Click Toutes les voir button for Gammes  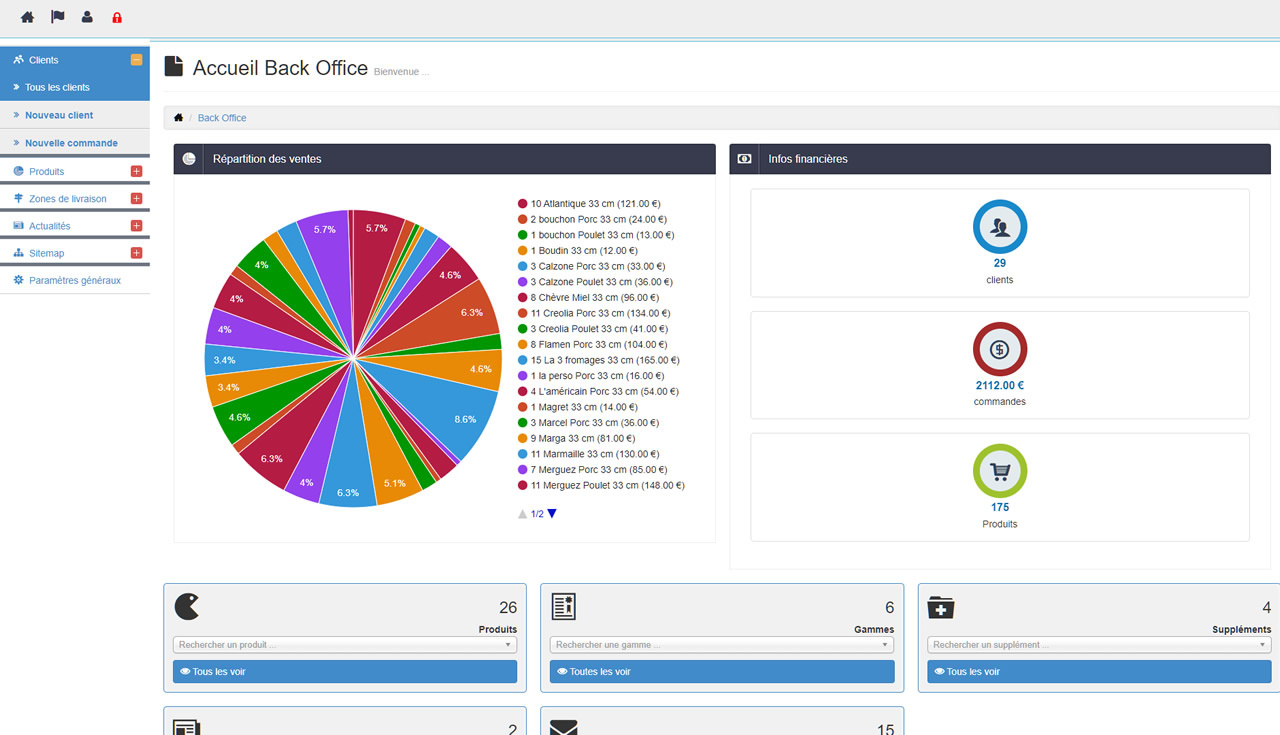tap(721, 672)
